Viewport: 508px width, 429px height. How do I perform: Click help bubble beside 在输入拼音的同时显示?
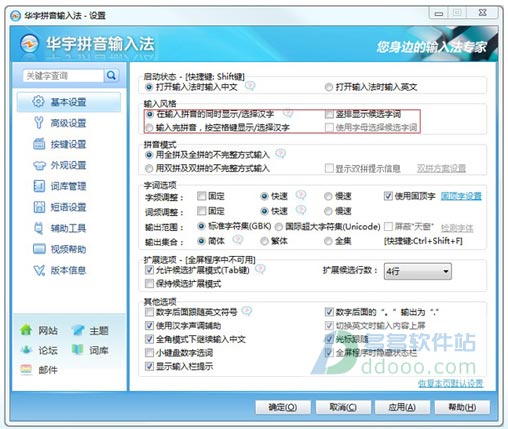click(288, 113)
